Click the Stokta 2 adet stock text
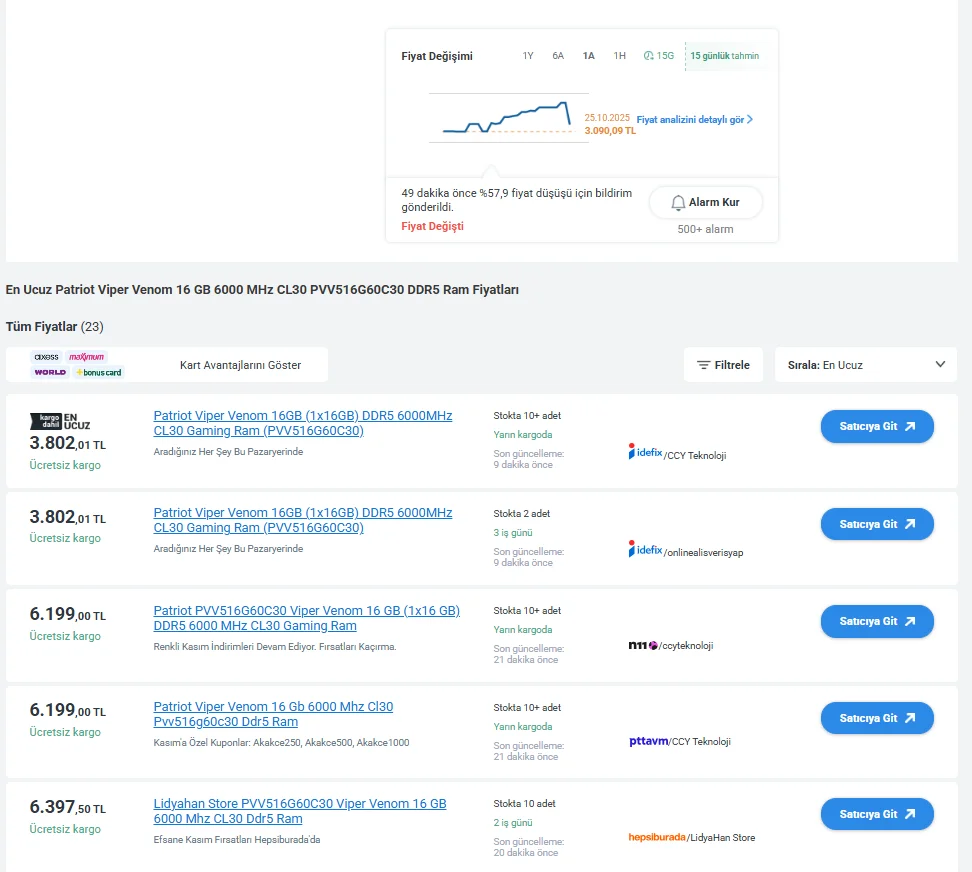Image resolution: width=972 pixels, height=872 pixels. (521, 514)
